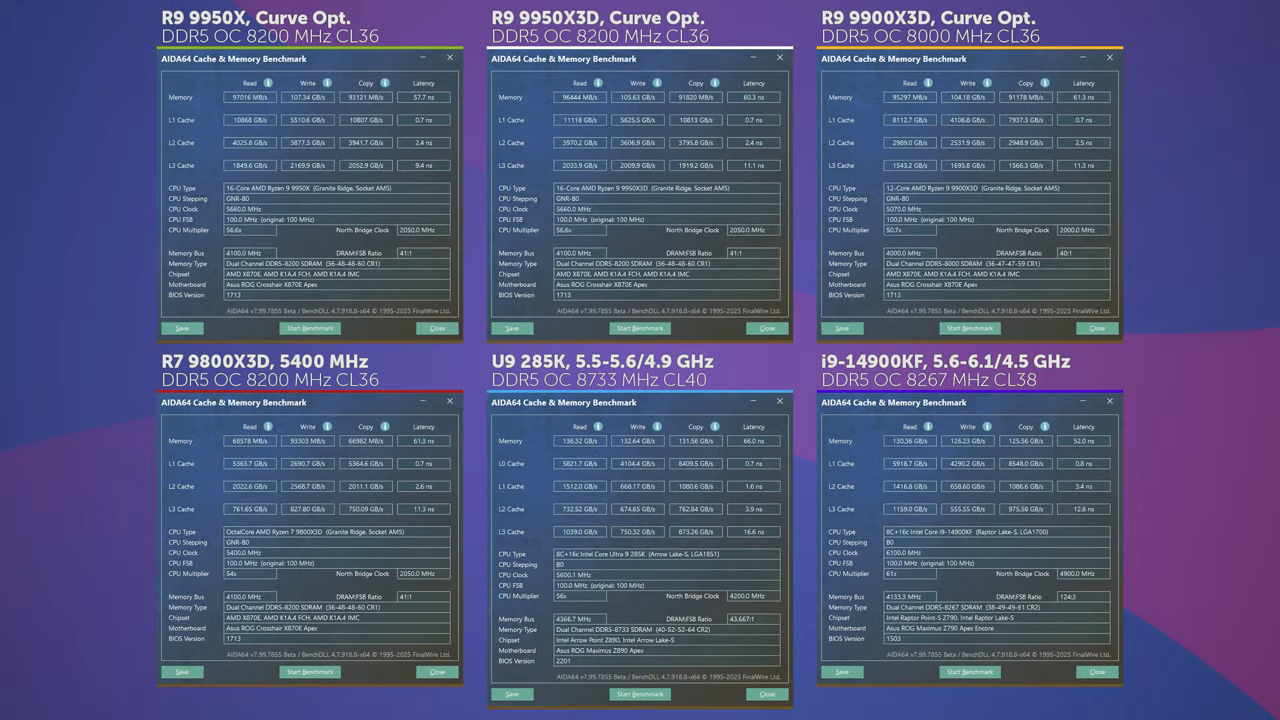This screenshot has height=720, width=1280.
Task: Click Start Benchmark in the i9-14900KF window
Action: [x=970, y=672]
